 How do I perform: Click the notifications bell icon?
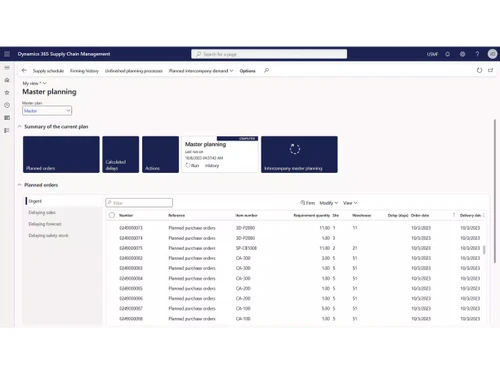click(447, 54)
